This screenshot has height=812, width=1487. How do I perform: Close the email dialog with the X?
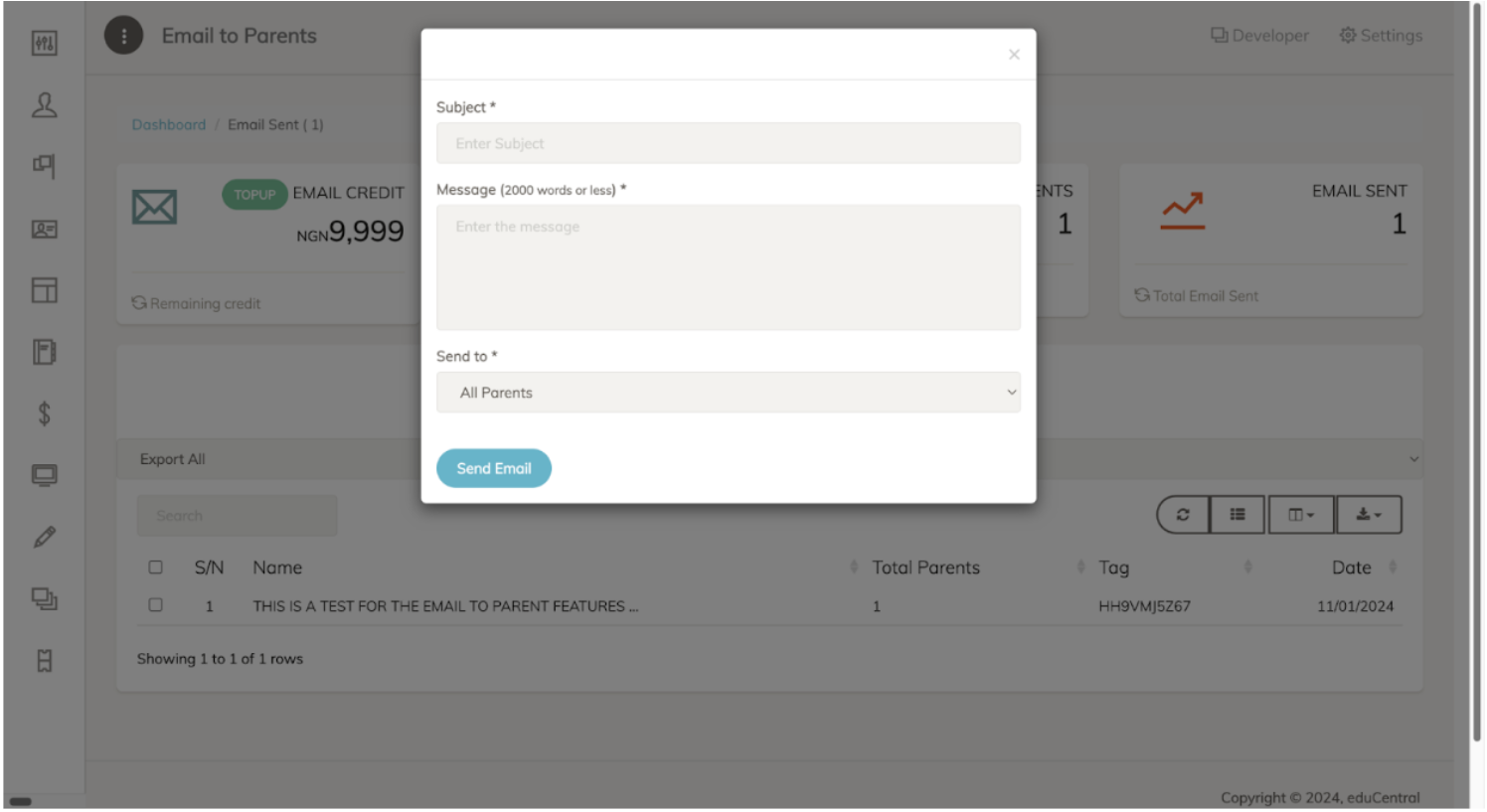(1014, 55)
